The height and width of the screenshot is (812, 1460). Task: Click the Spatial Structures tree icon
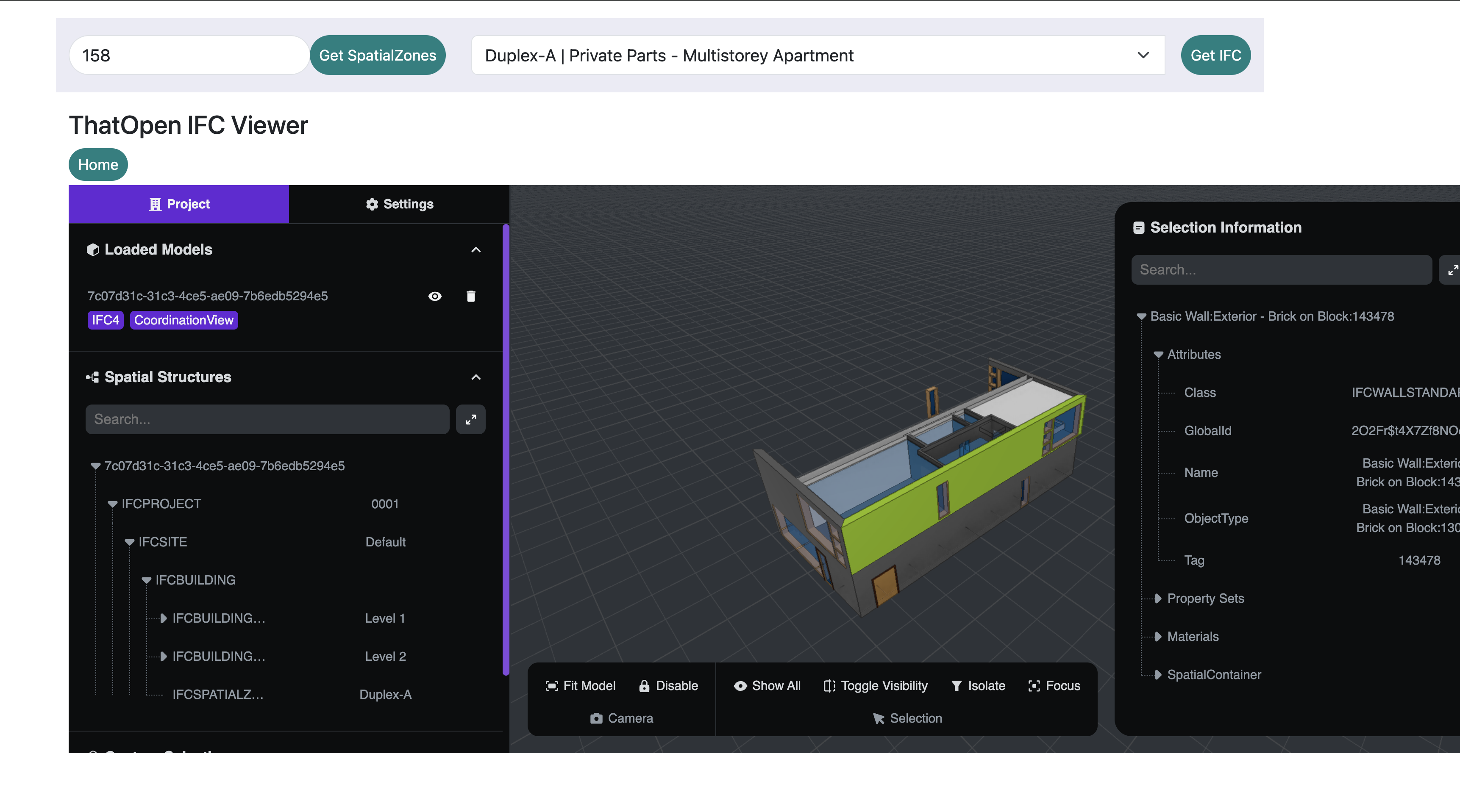click(x=92, y=377)
